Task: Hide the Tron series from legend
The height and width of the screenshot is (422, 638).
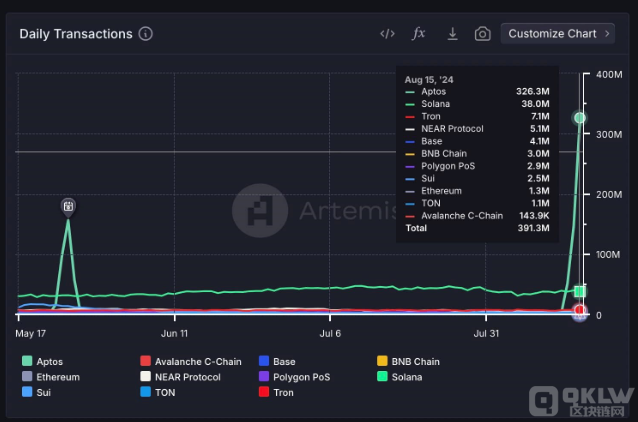Action: pyautogui.click(x=277, y=393)
